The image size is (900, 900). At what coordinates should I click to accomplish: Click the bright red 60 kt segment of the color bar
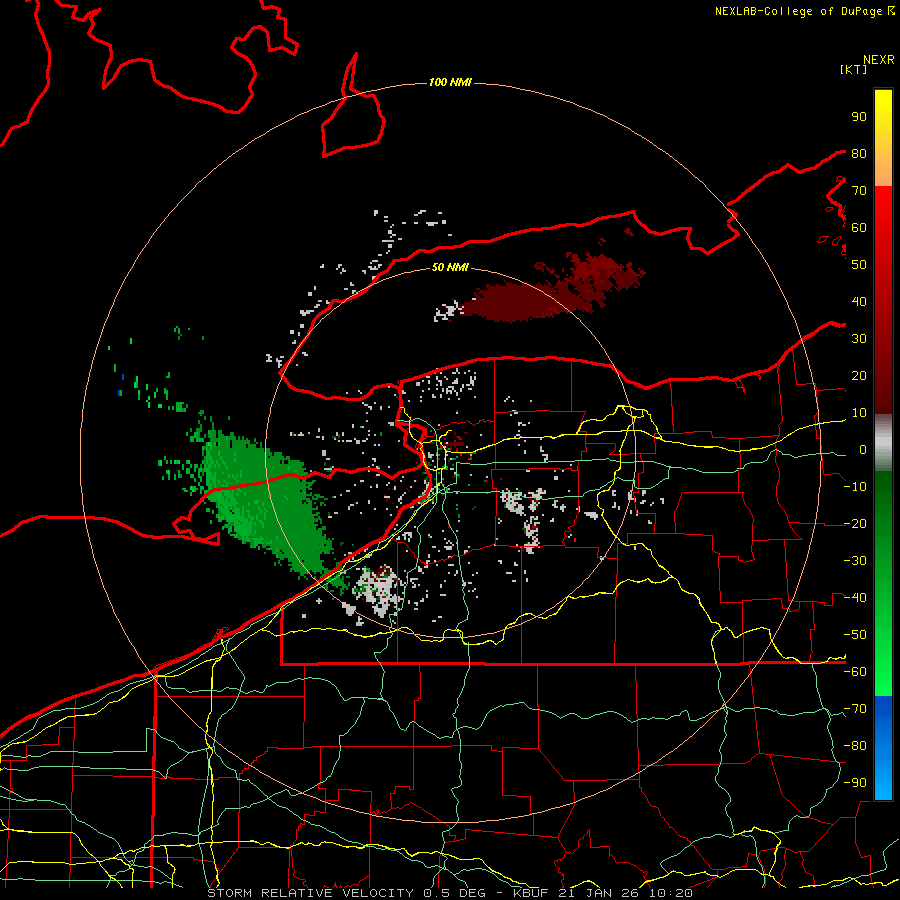883,227
